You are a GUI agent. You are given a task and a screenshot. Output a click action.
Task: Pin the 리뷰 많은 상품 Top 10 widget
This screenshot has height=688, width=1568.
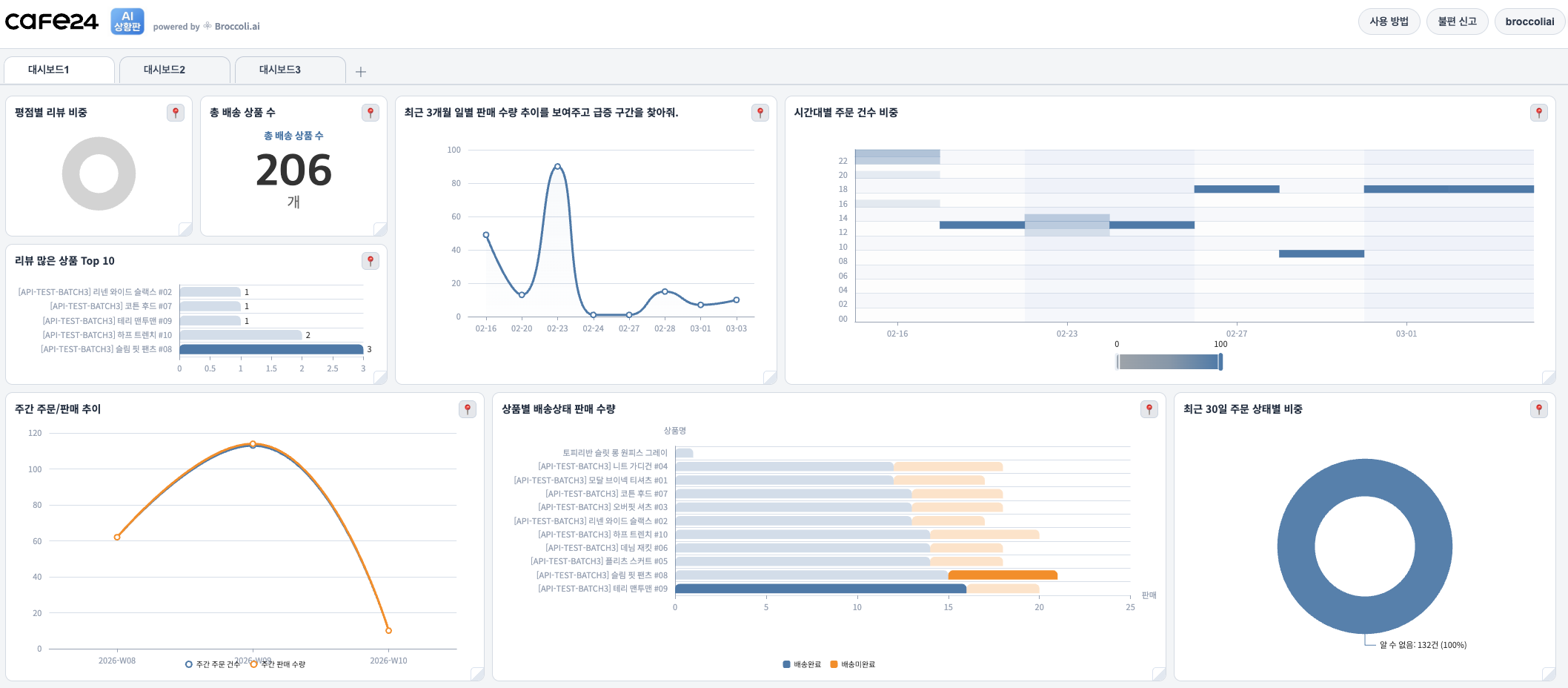pos(371,261)
